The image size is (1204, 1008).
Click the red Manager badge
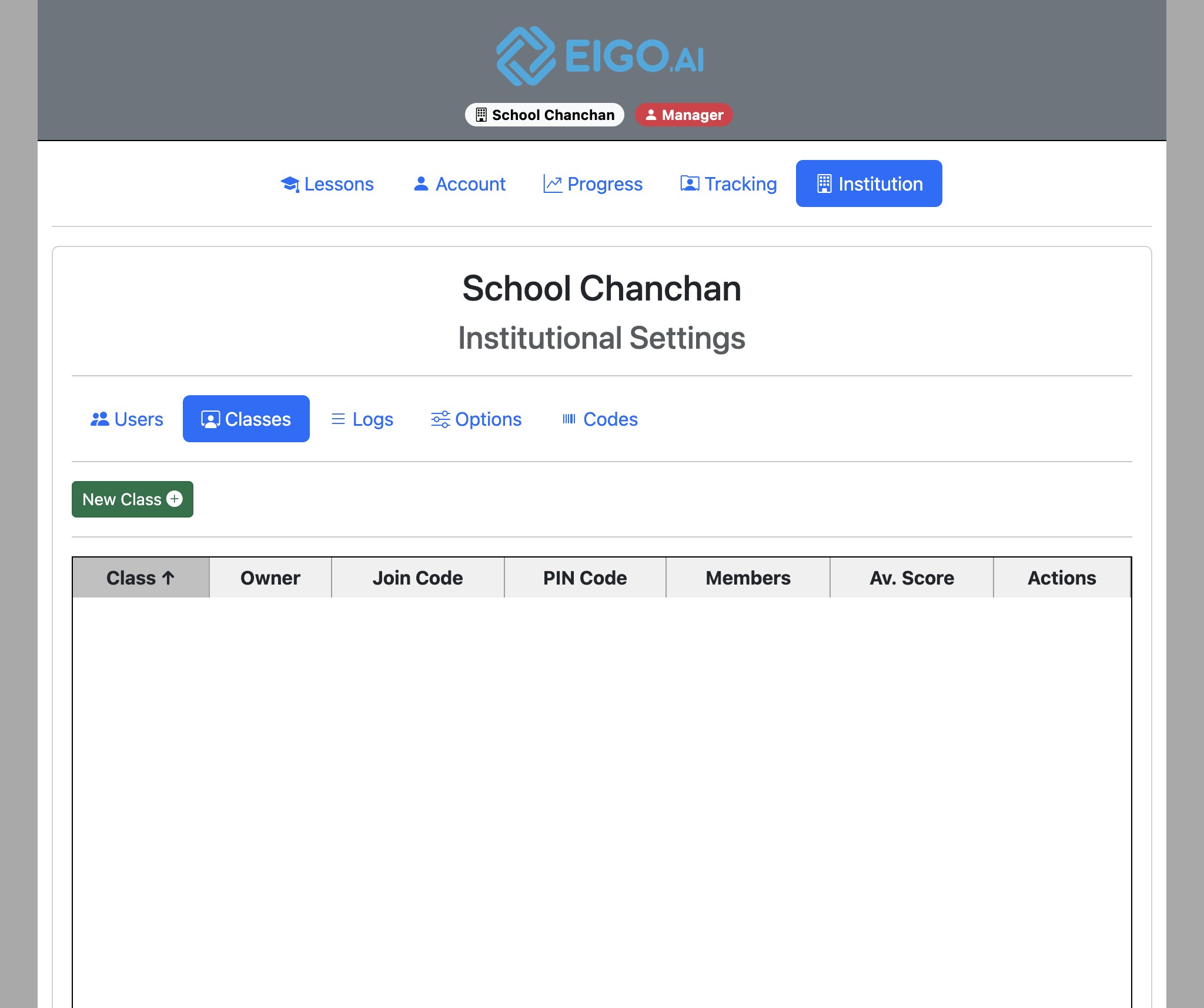pyautogui.click(x=684, y=115)
